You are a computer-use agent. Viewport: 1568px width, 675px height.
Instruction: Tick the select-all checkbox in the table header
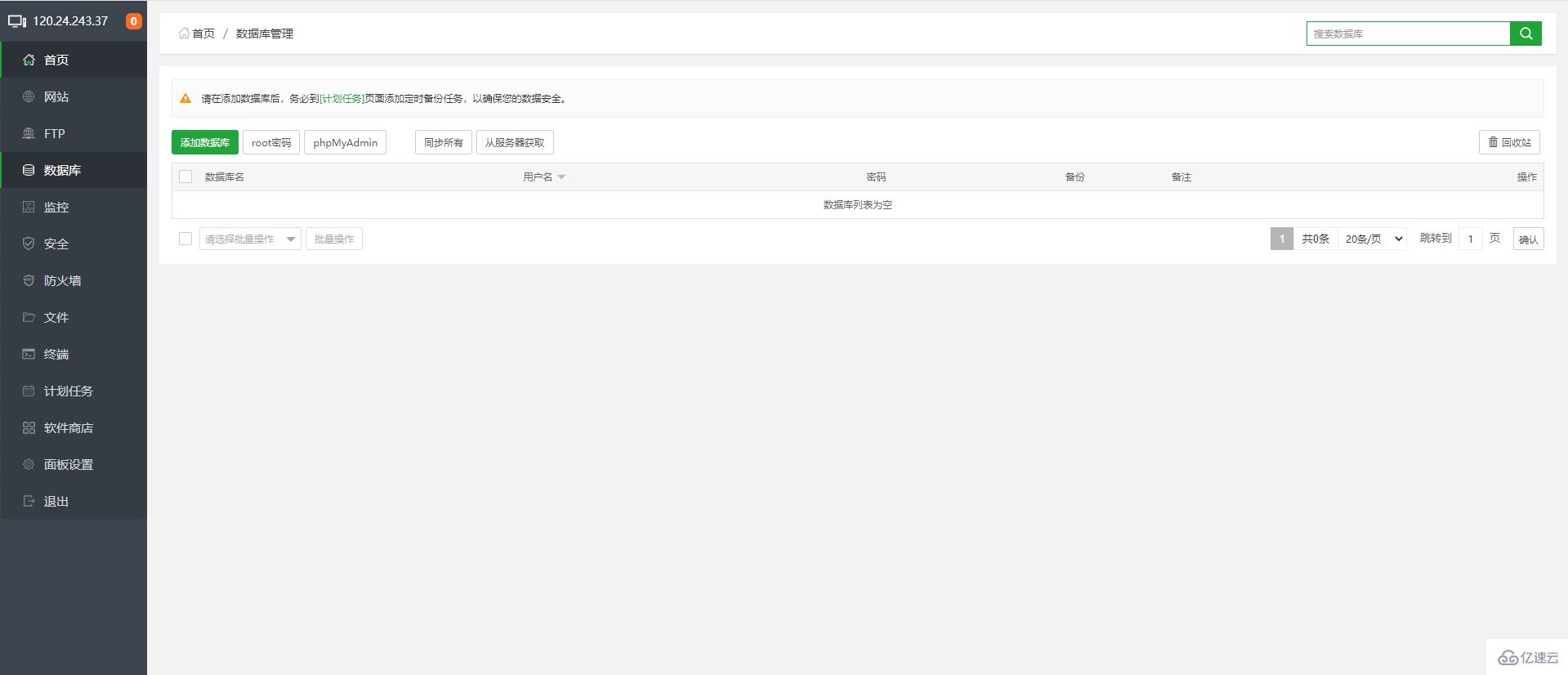pos(185,177)
